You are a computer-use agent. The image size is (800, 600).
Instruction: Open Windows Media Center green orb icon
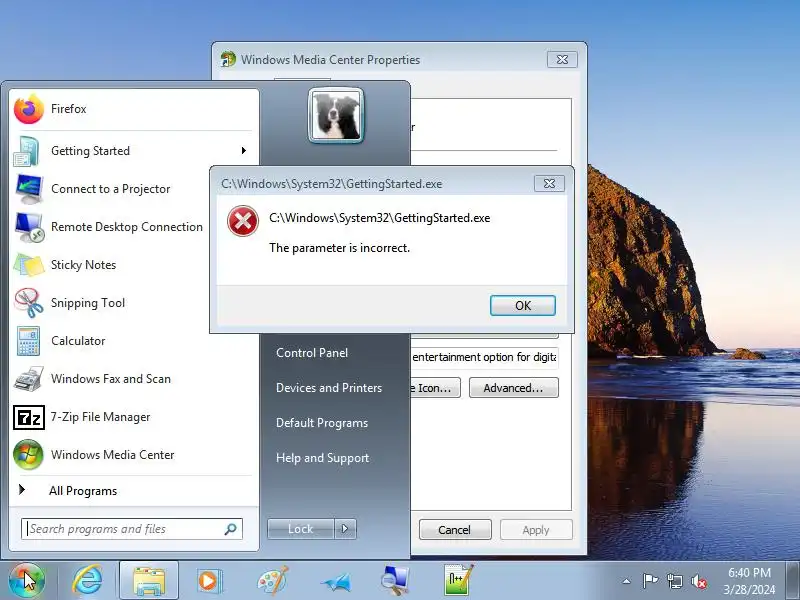29,455
